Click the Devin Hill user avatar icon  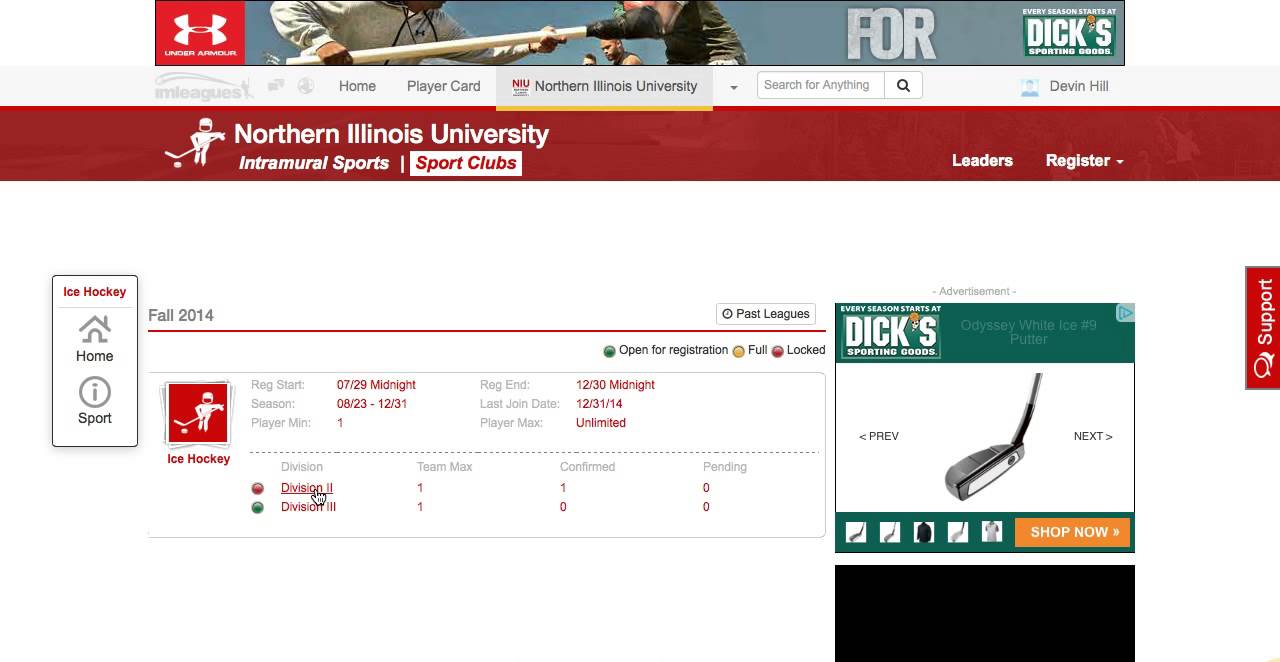click(x=1030, y=87)
